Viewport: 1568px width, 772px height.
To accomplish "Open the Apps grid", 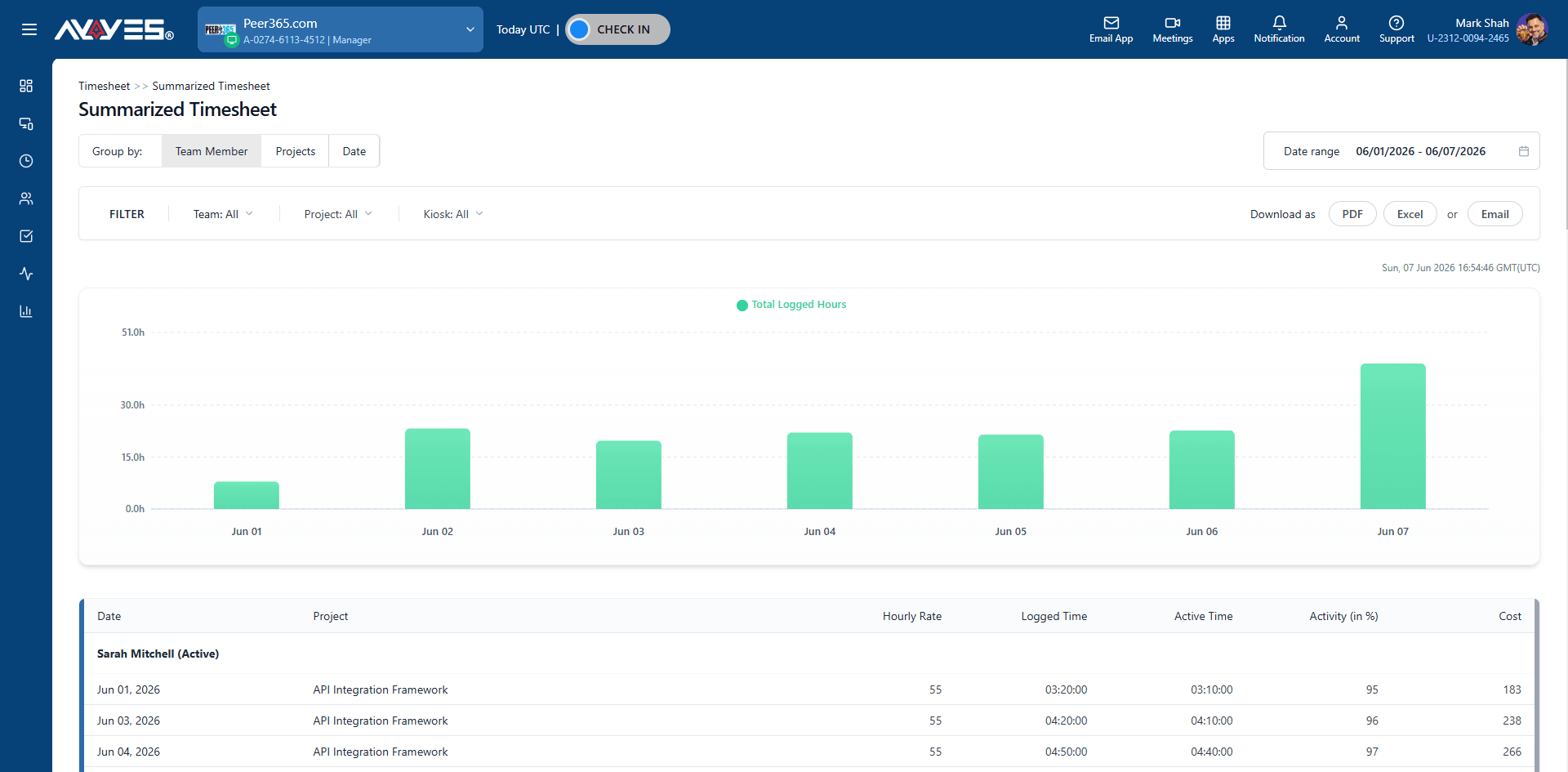I will (1223, 29).
